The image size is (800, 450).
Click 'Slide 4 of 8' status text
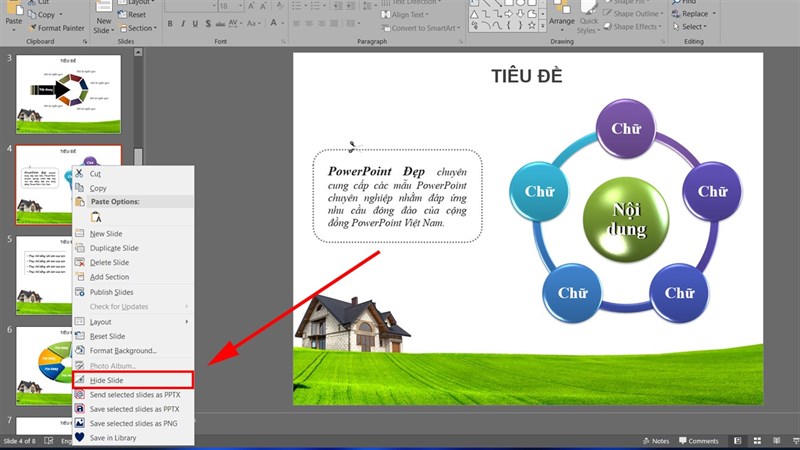(20, 441)
